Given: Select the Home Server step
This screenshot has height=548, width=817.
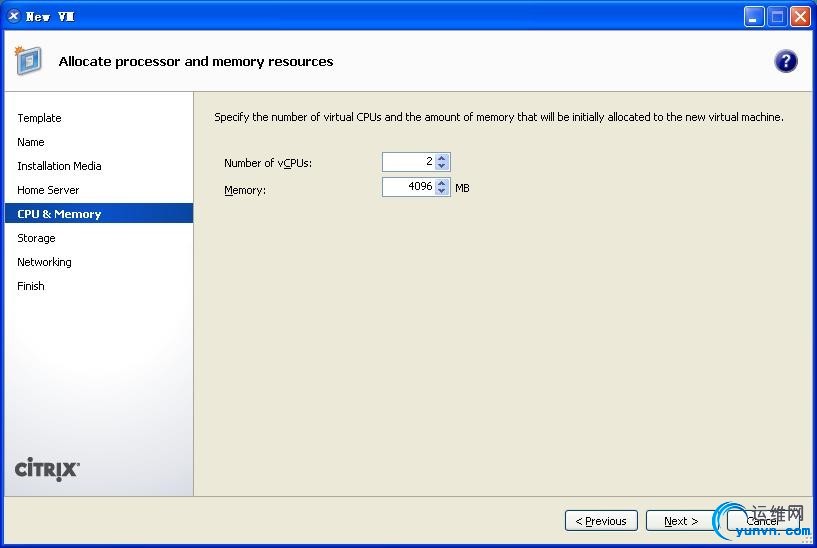Looking at the screenshot, I should point(48,190).
